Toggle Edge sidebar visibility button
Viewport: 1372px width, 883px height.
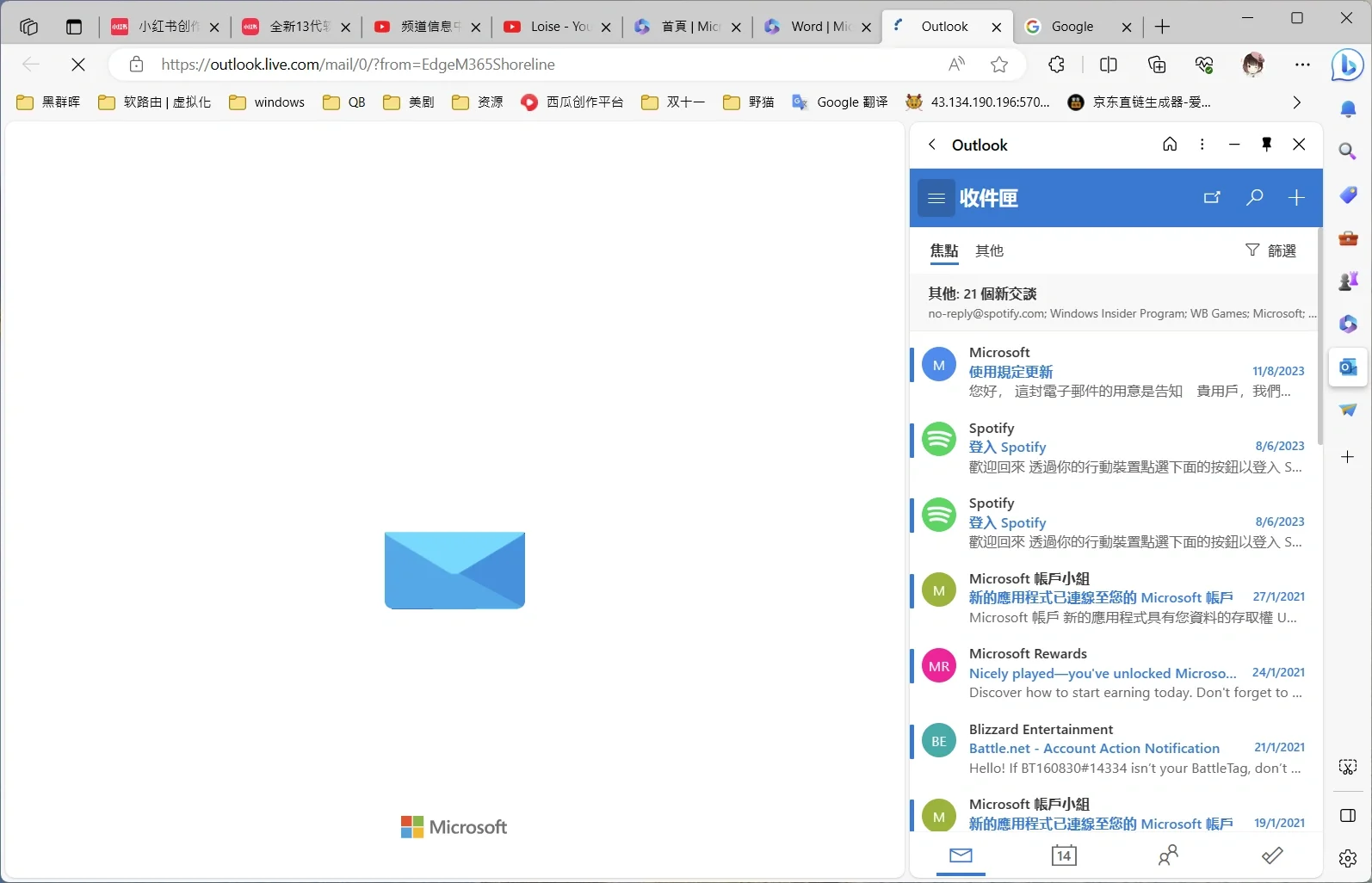pos(1348,815)
